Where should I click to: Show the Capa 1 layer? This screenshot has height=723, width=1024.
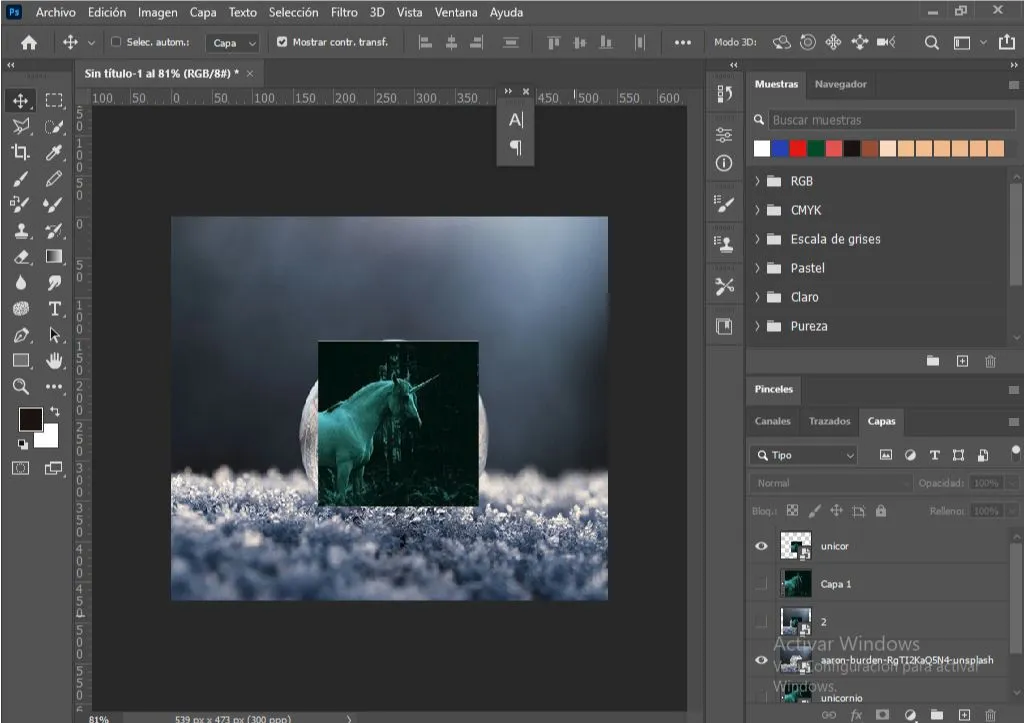(x=761, y=584)
